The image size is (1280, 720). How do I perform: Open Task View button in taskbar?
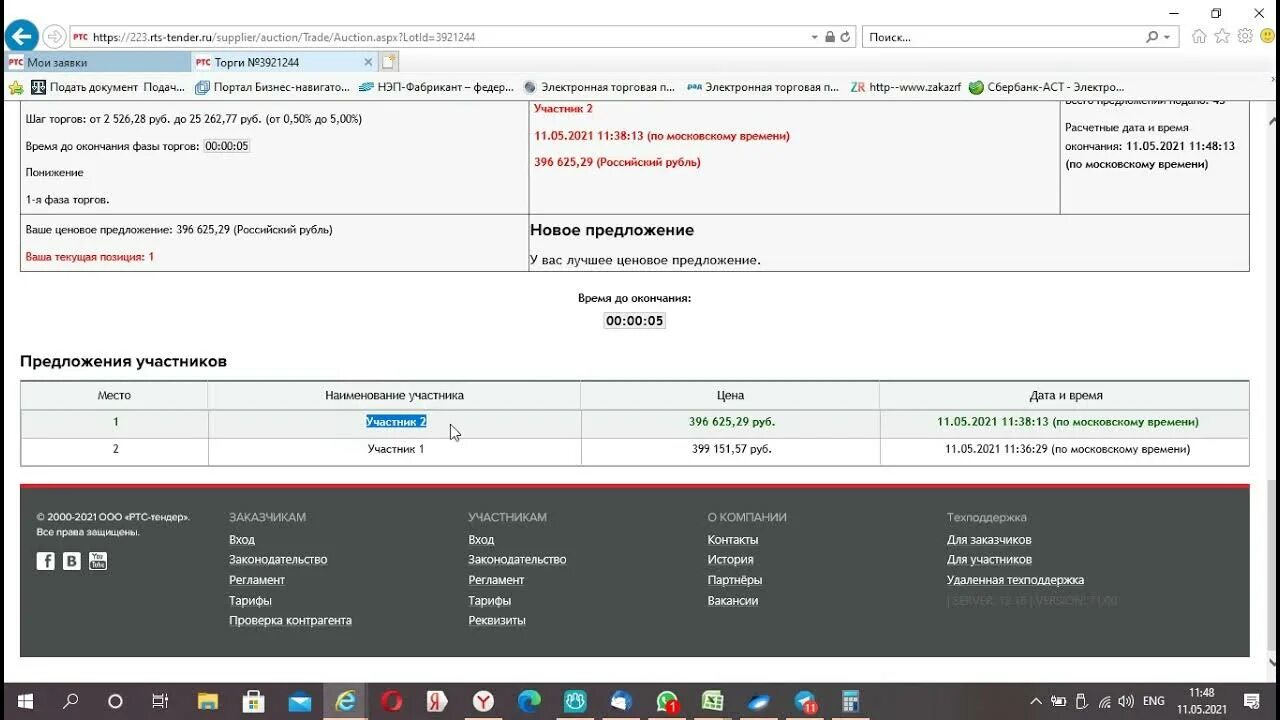pyautogui.click(x=159, y=701)
